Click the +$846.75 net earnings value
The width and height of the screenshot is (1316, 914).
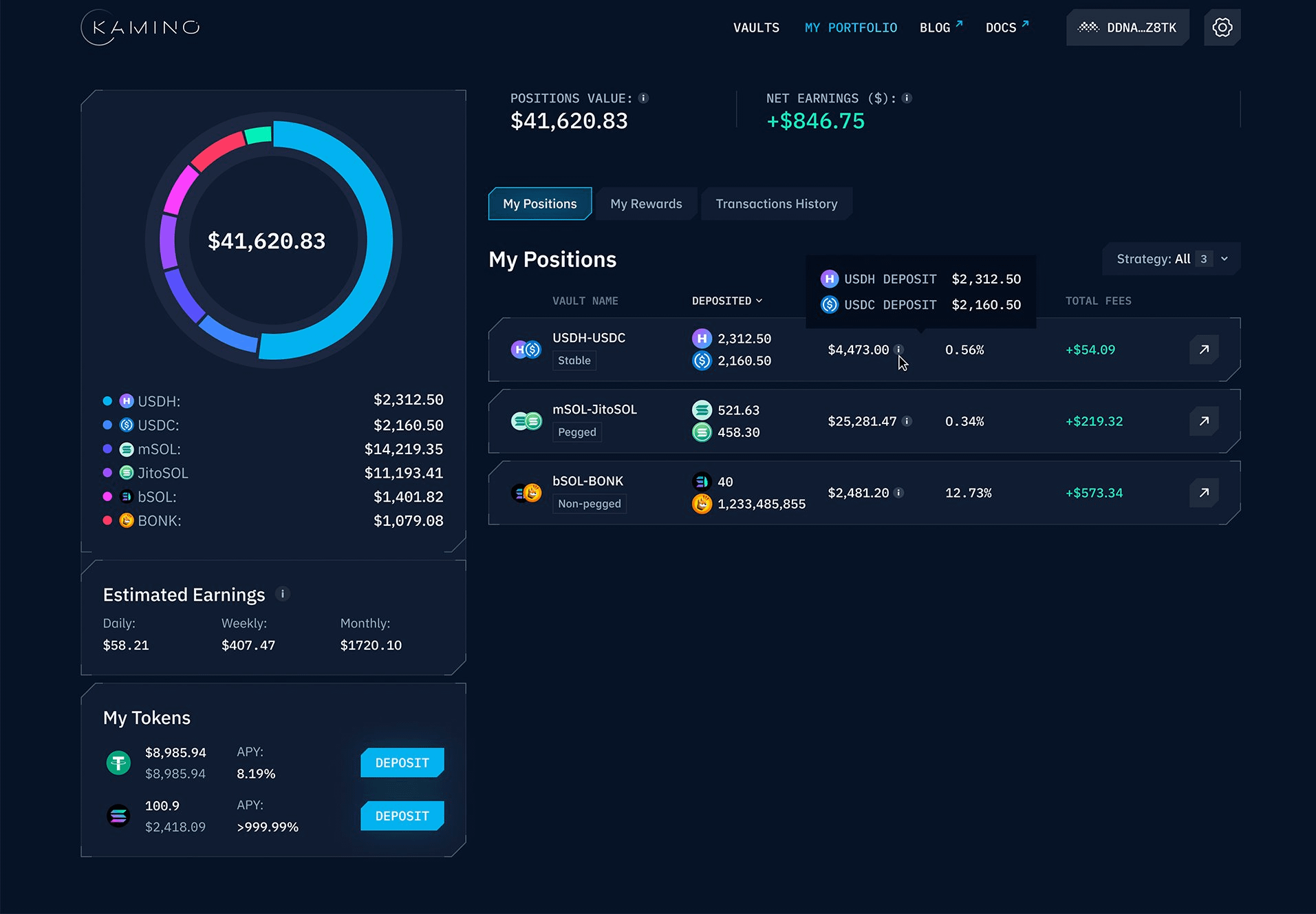816,121
